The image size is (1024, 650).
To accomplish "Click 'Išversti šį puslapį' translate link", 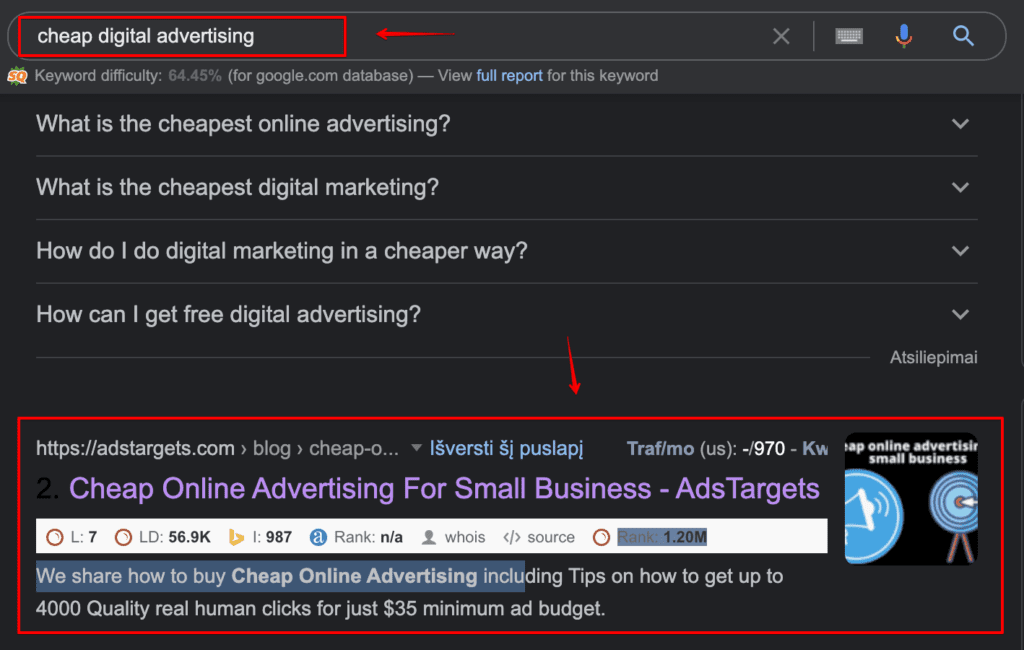I will (506, 449).
